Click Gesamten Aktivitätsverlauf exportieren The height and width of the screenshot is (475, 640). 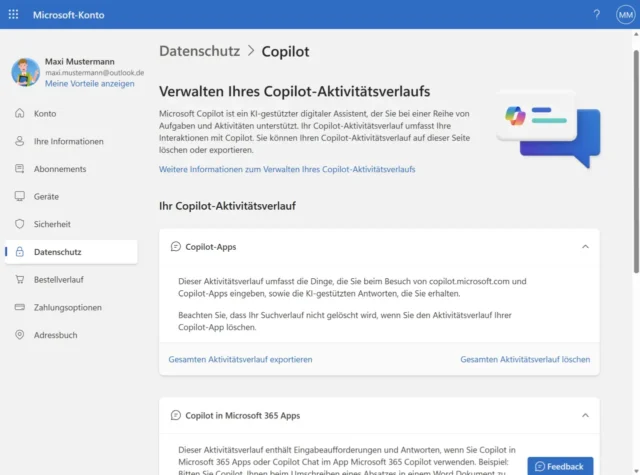pos(240,360)
